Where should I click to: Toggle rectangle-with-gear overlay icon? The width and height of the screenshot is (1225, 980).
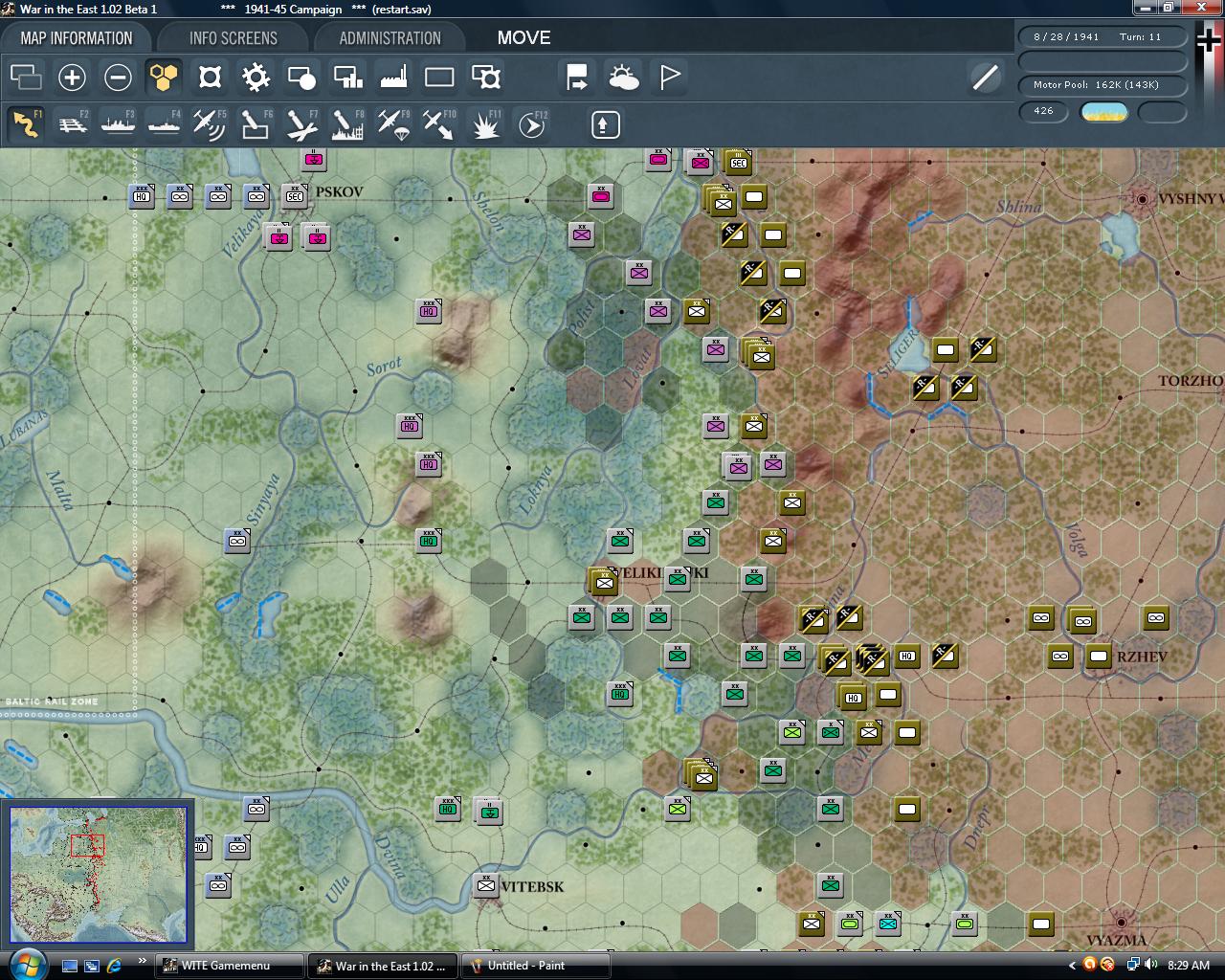point(485,77)
